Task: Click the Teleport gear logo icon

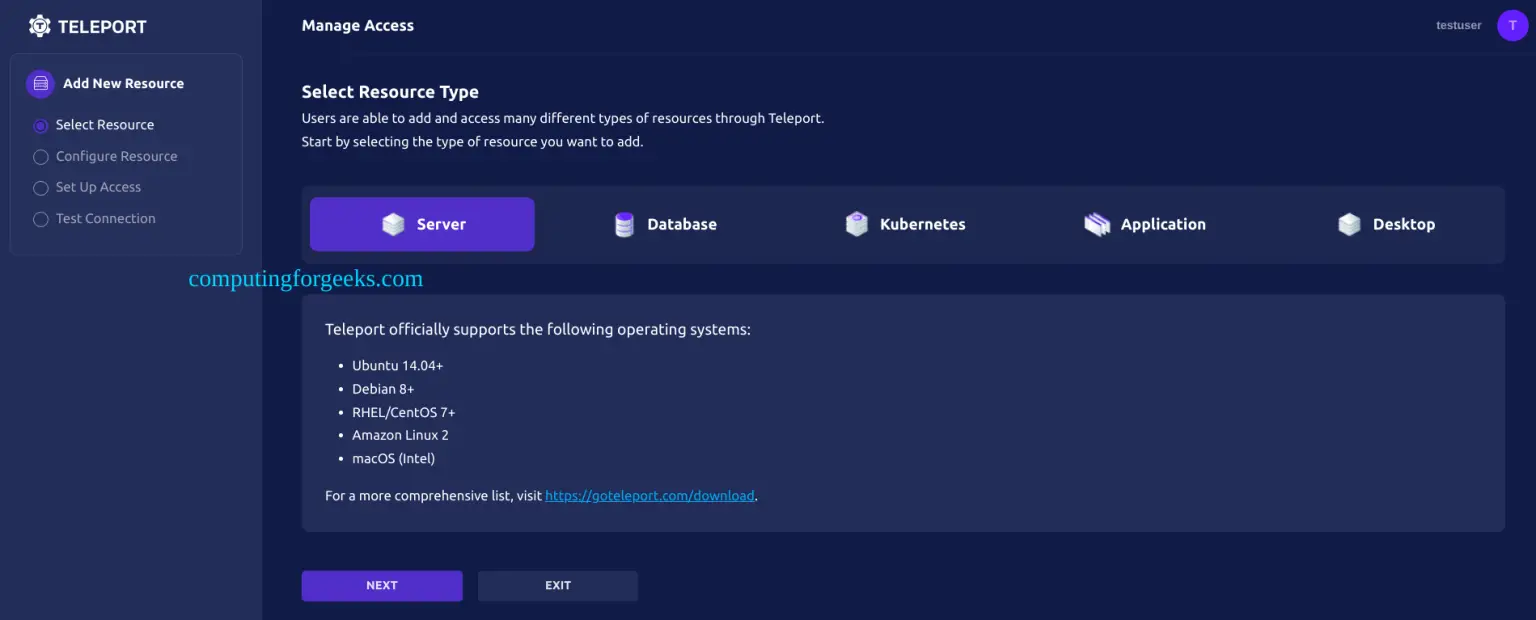Action: [x=40, y=26]
